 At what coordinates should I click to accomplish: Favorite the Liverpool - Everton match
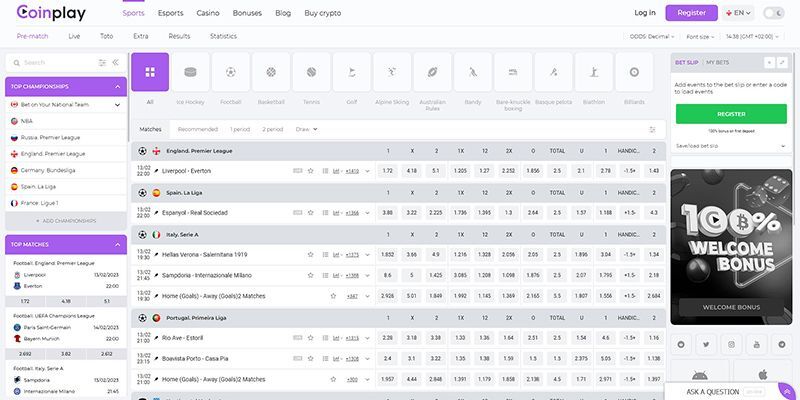pos(310,171)
